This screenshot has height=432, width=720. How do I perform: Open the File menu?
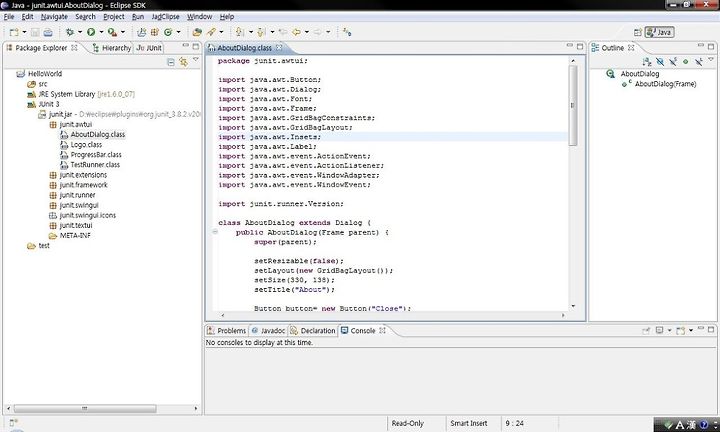pyautogui.click(x=9, y=17)
